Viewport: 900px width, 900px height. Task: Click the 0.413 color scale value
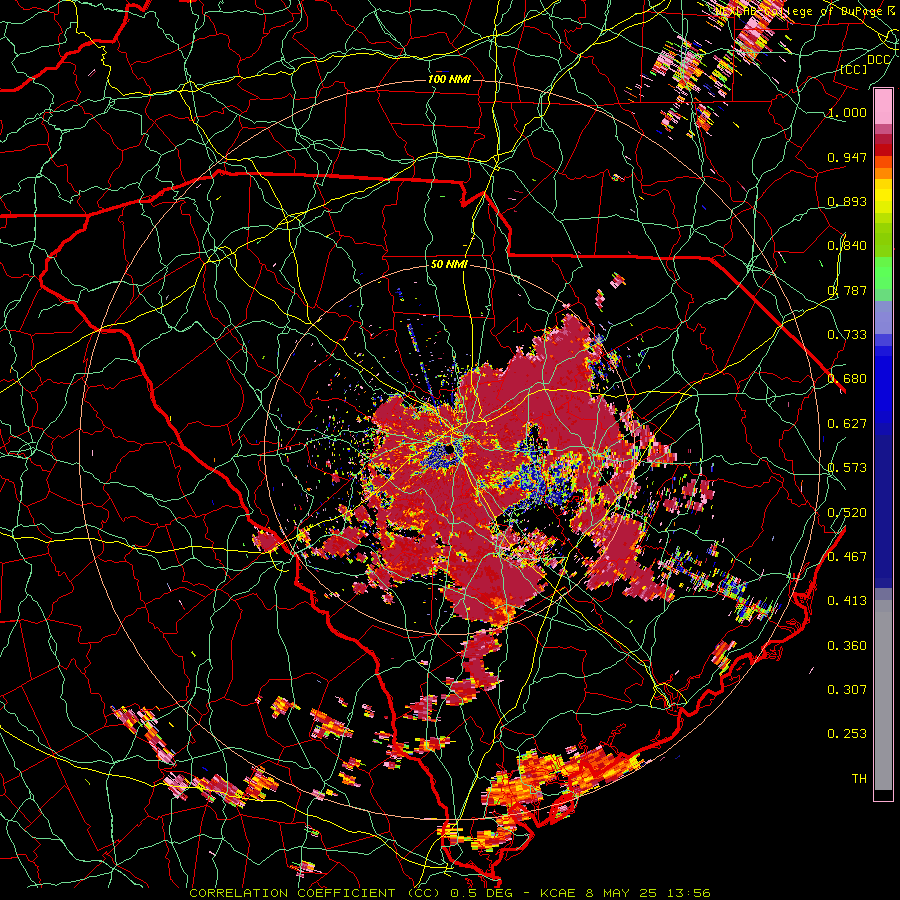click(x=847, y=601)
